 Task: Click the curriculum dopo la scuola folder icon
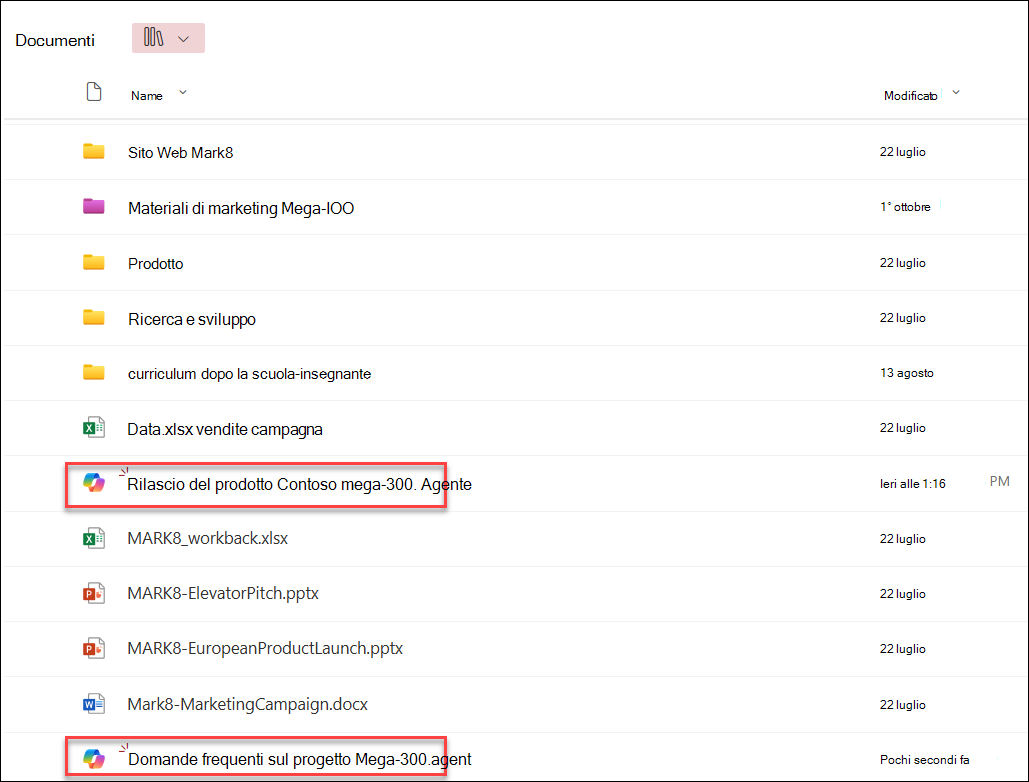(94, 373)
